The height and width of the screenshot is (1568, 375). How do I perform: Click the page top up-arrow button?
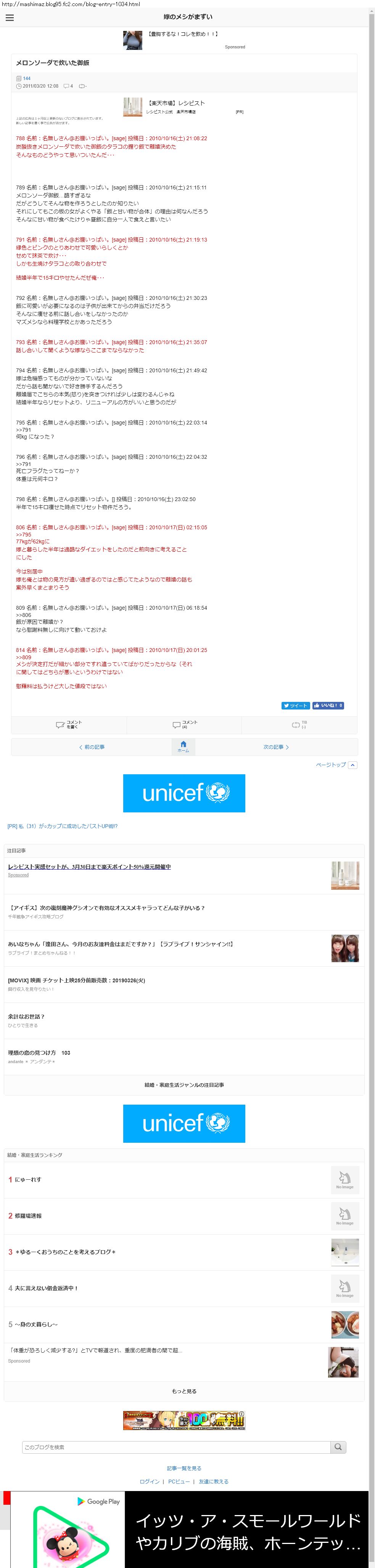click(352, 765)
